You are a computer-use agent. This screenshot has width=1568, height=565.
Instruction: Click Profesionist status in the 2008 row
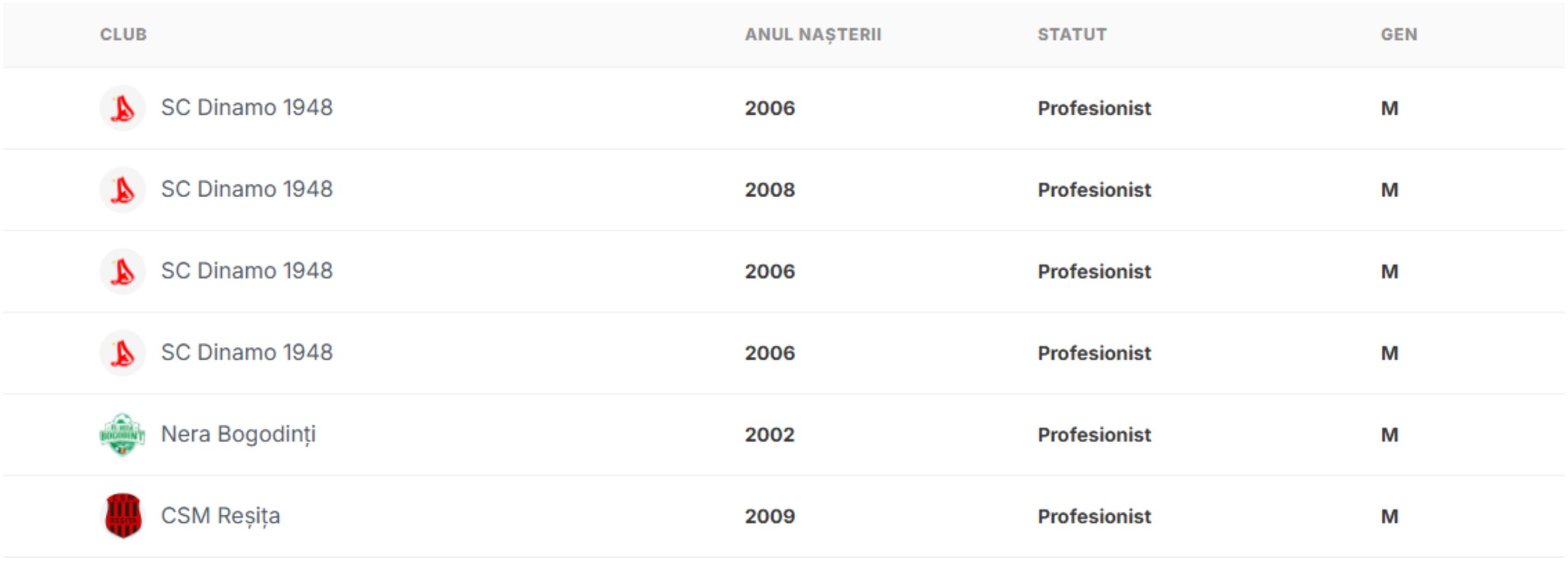[1095, 189]
